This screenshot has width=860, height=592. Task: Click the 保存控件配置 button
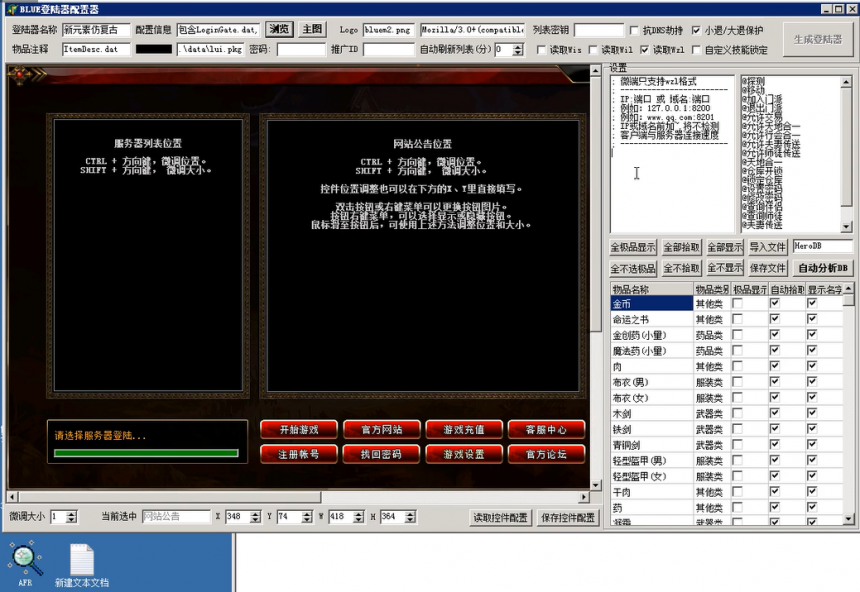568,517
